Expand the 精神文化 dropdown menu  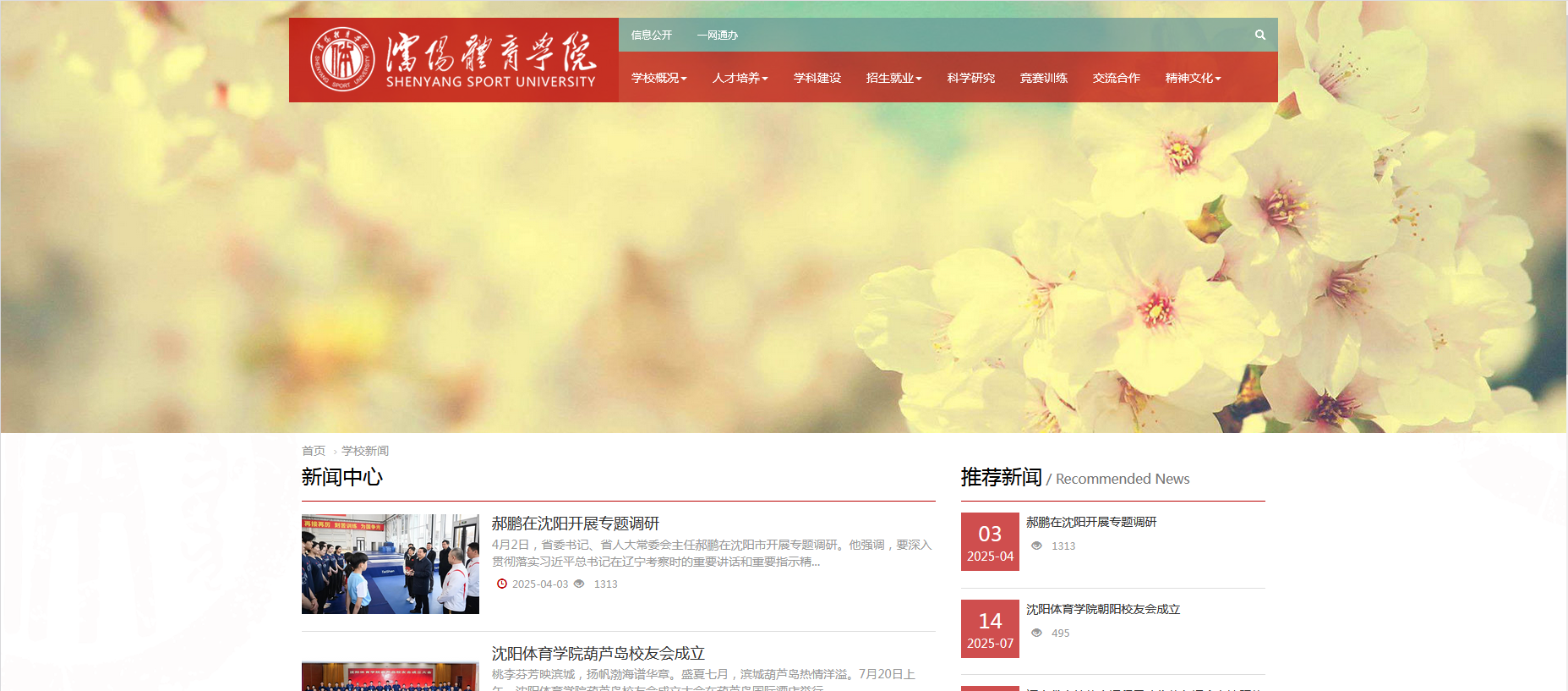tap(1193, 78)
